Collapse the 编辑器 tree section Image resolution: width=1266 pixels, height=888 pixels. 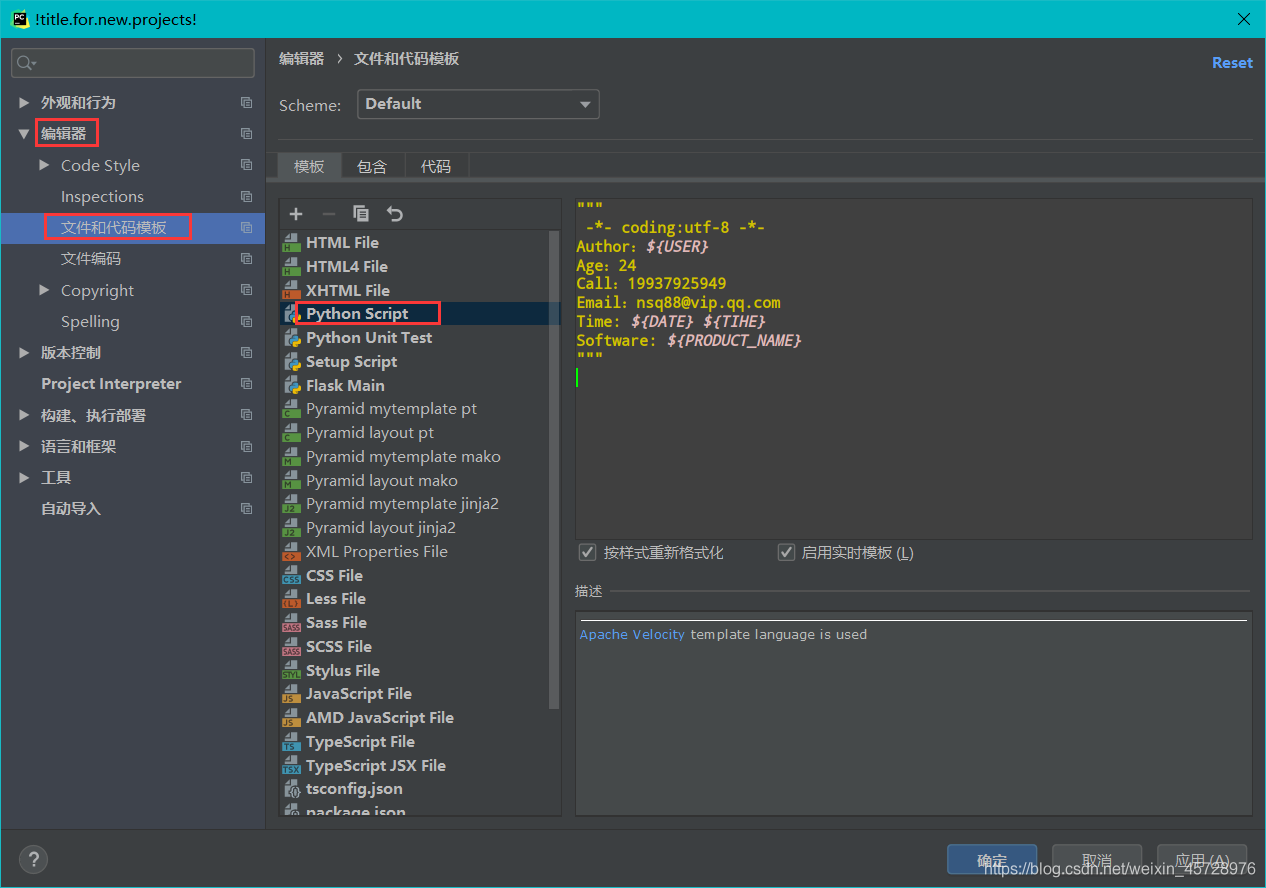[x=24, y=134]
